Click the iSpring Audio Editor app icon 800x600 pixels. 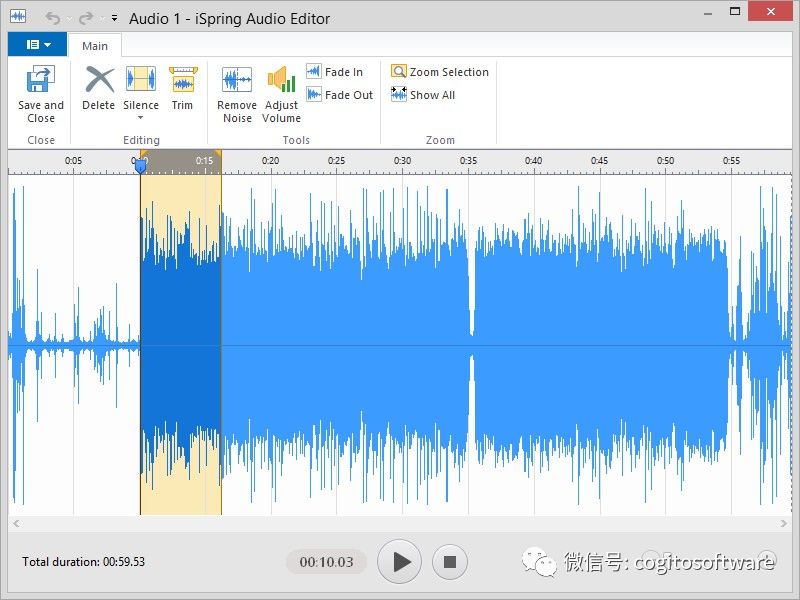coord(18,17)
